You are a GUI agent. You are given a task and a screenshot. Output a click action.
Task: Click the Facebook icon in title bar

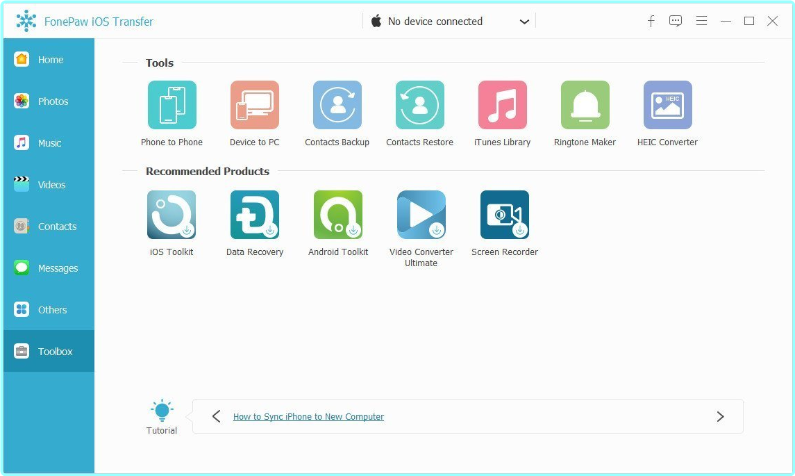pyautogui.click(x=651, y=21)
